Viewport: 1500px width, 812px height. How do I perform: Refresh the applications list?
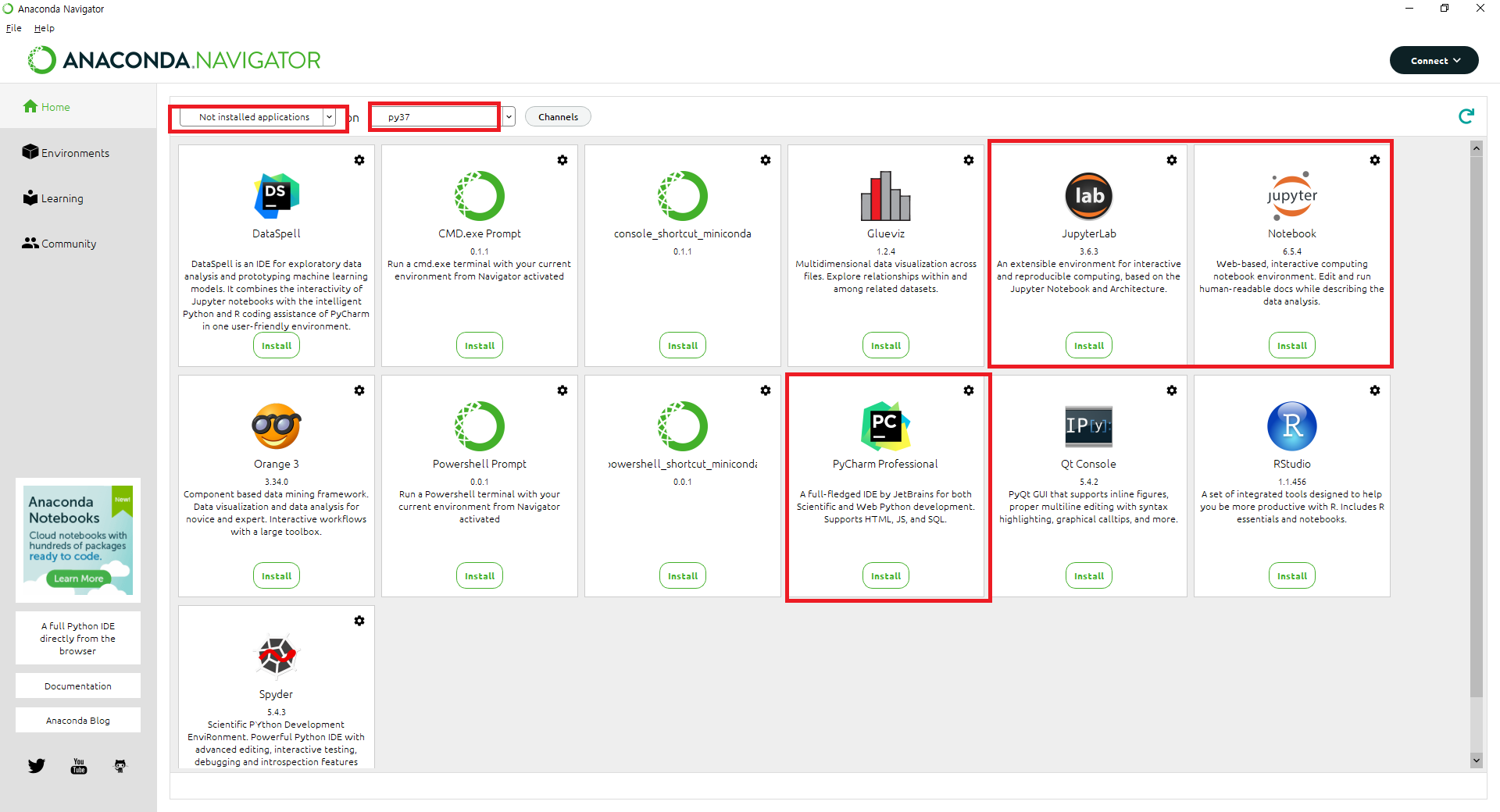(x=1466, y=116)
